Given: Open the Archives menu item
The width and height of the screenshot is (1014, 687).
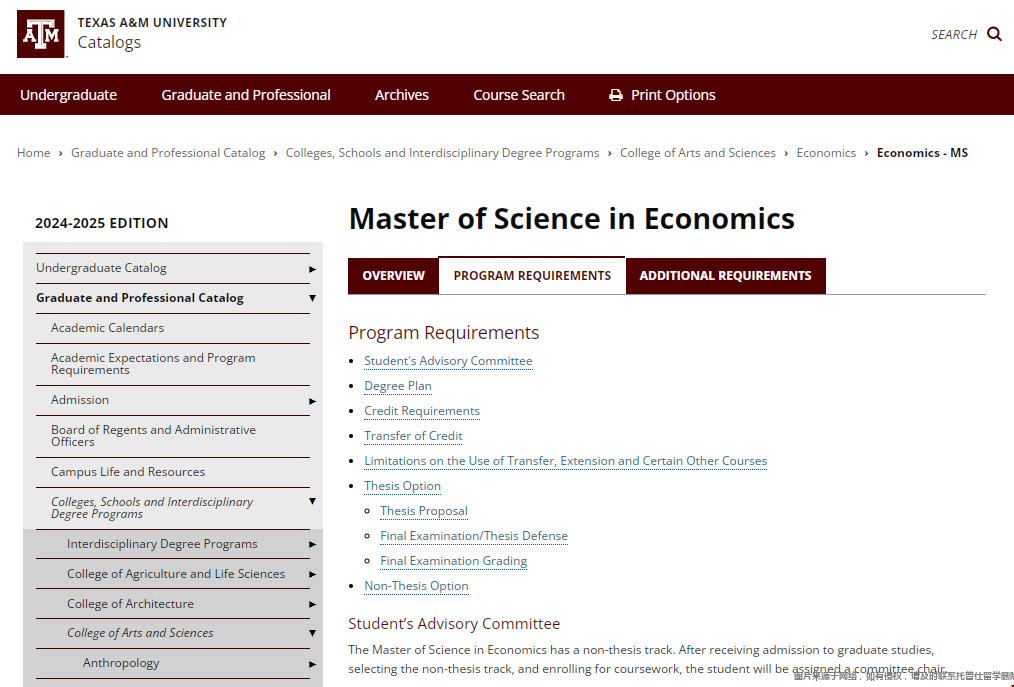Looking at the screenshot, I should 402,95.
